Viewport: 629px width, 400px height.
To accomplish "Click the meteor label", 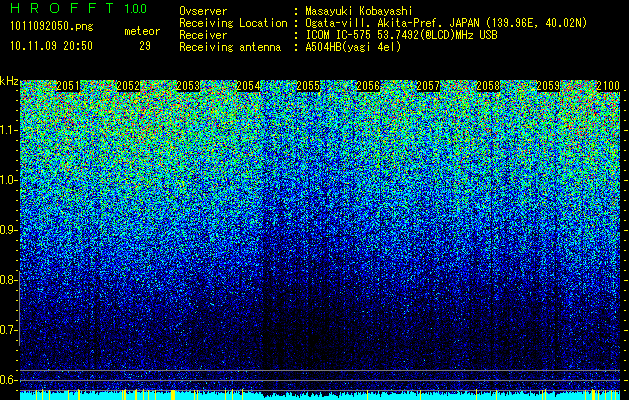I will 142,31.
